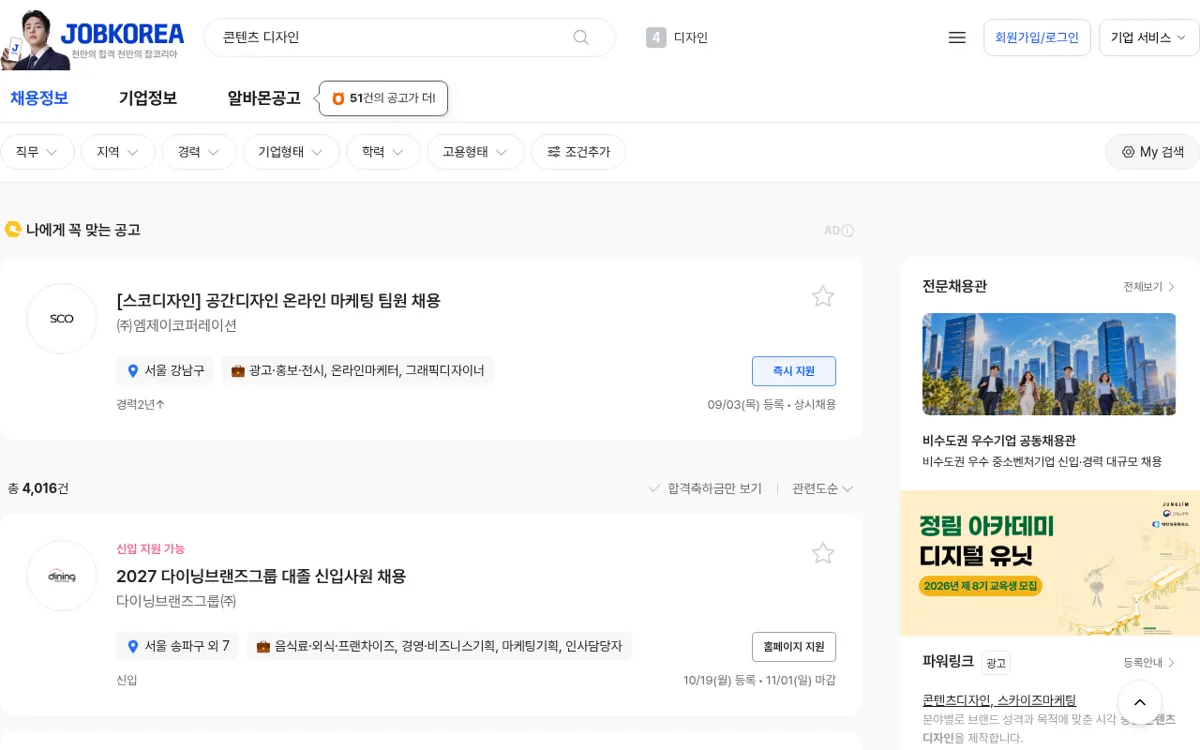The height and width of the screenshot is (750, 1200).
Task: Click the 신입 지원 가능 label
Action: 150,549
